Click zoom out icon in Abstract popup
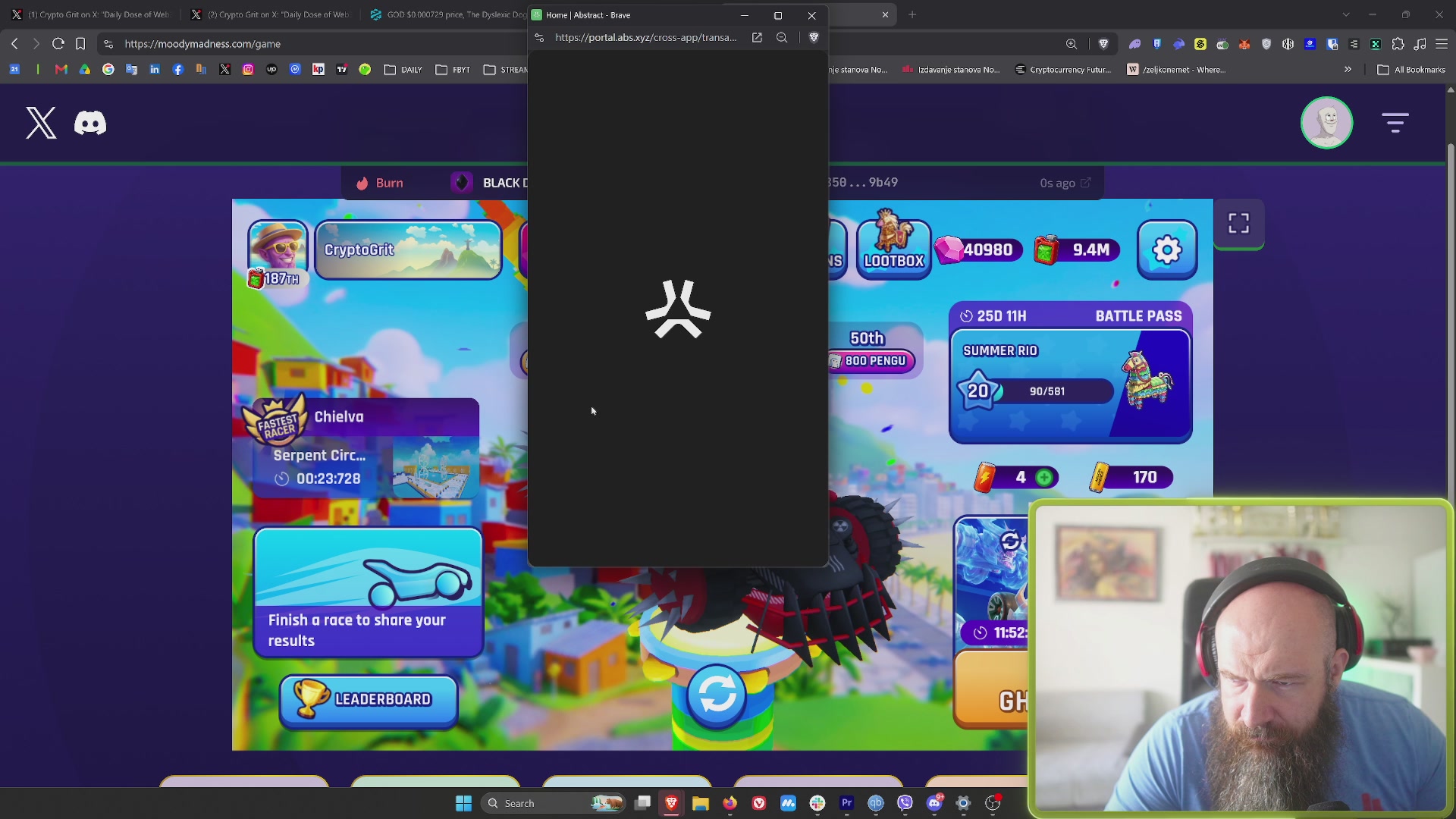The width and height of the screenshot is (1456, 819). tap(782, 37)
